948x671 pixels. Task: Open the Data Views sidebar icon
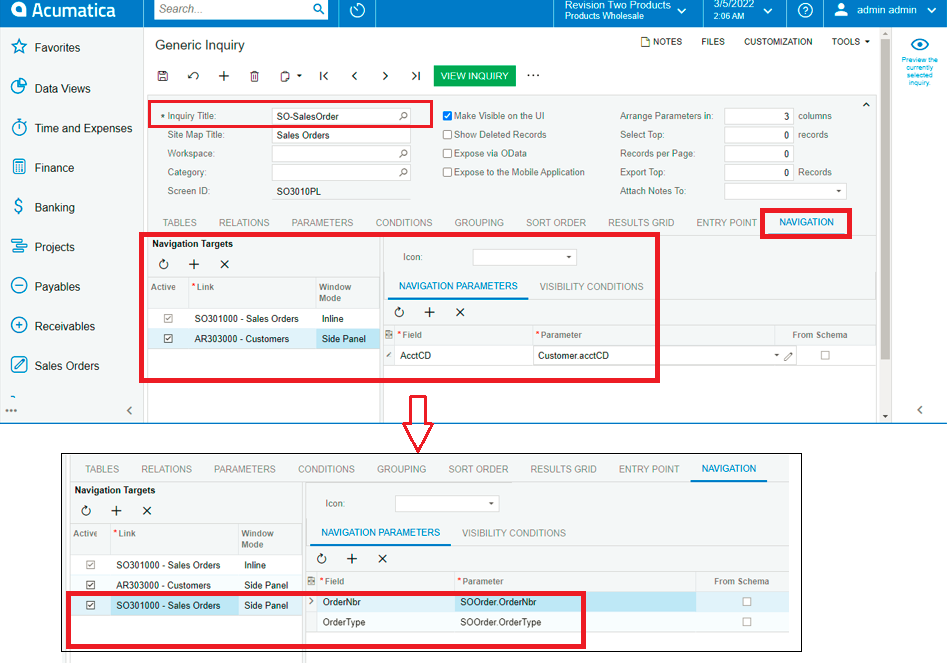pos(19,87)
